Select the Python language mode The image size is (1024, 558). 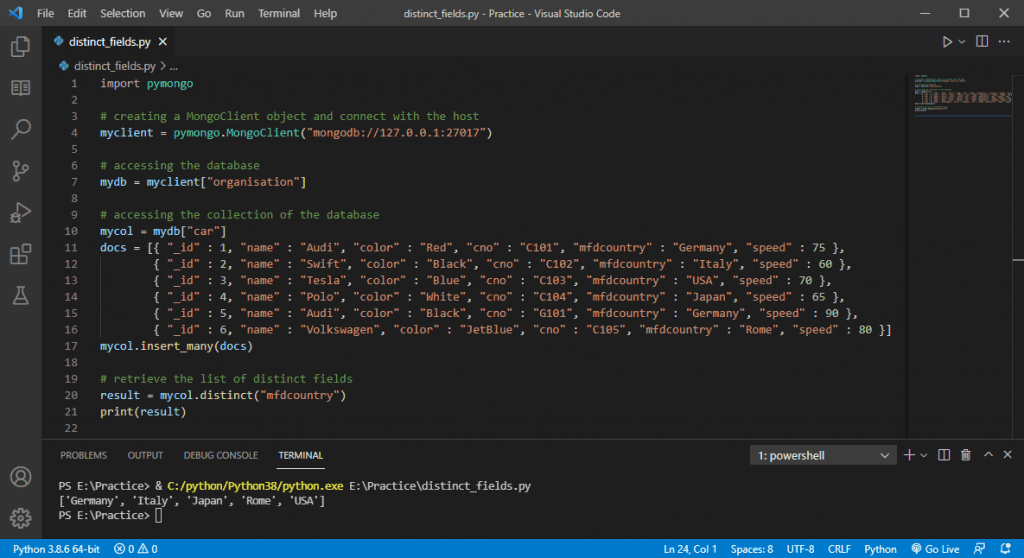coord(880,549)
